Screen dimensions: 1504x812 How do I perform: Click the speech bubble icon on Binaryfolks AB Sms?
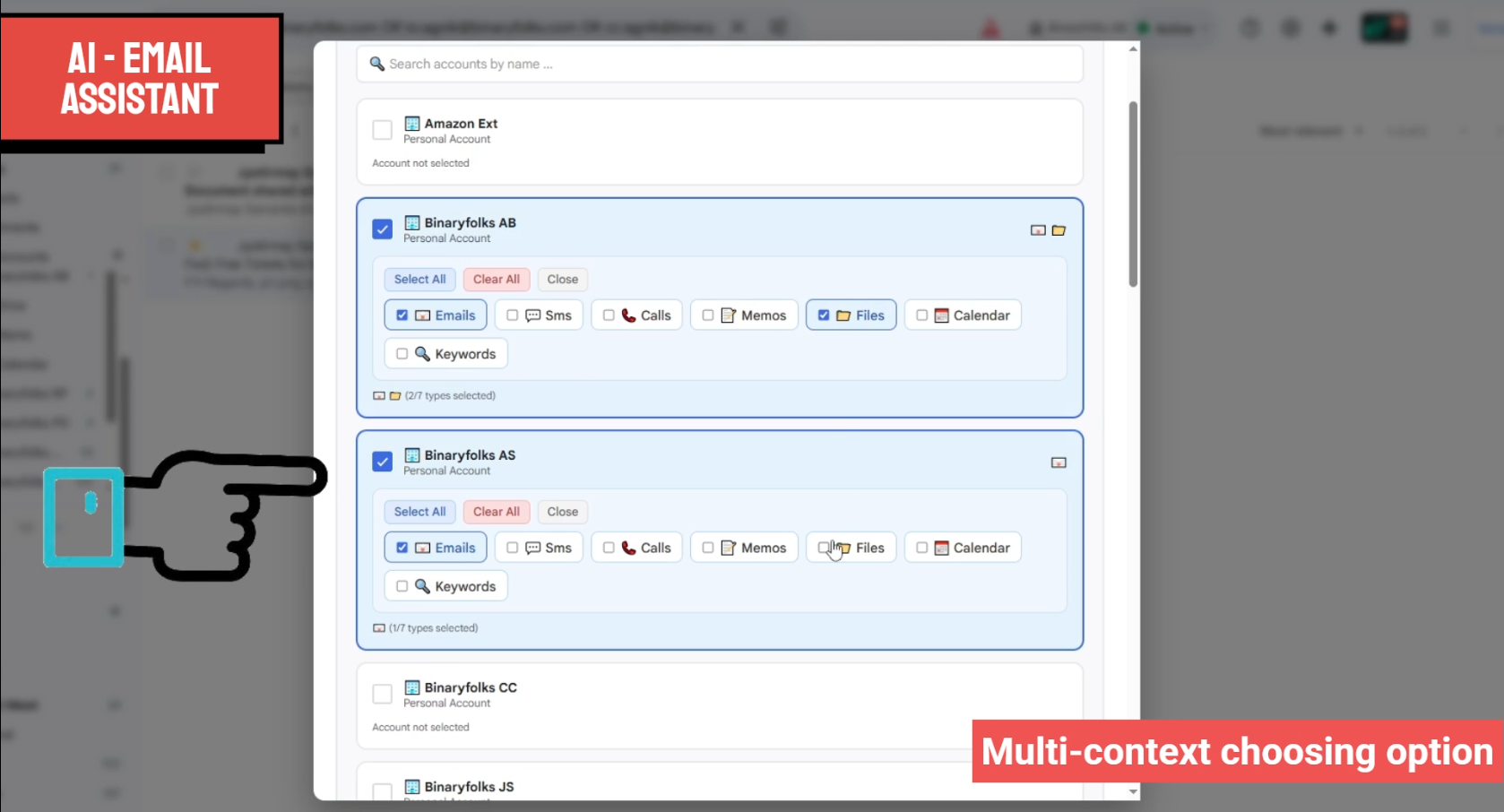pos(532,315)
